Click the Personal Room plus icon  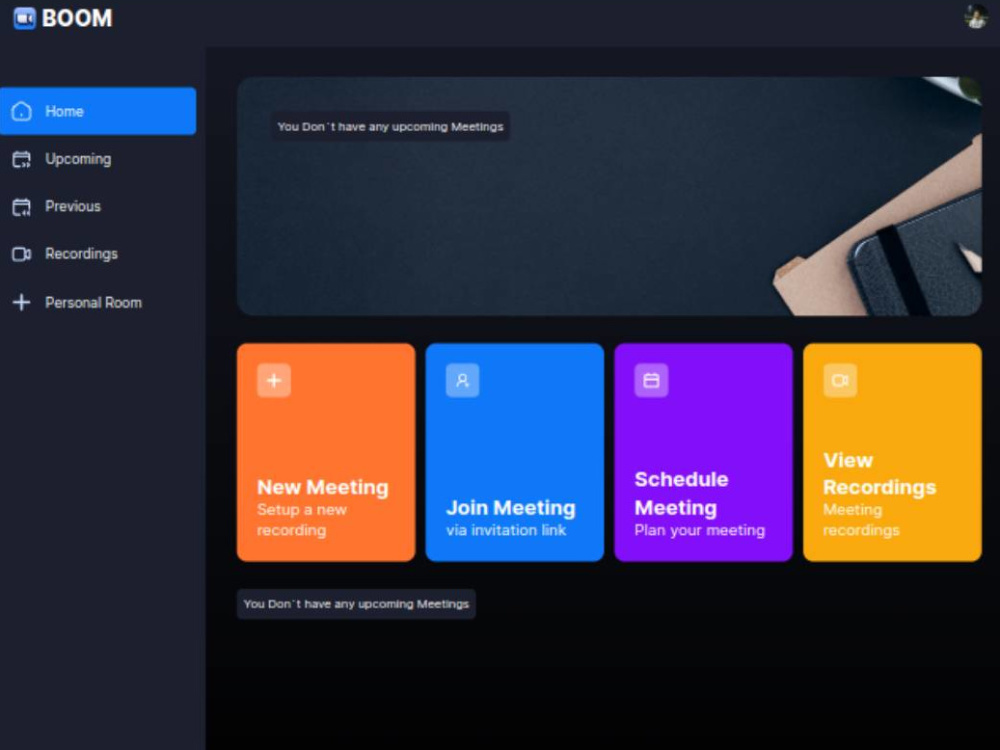pyautogui.click(x=22, y=302)
